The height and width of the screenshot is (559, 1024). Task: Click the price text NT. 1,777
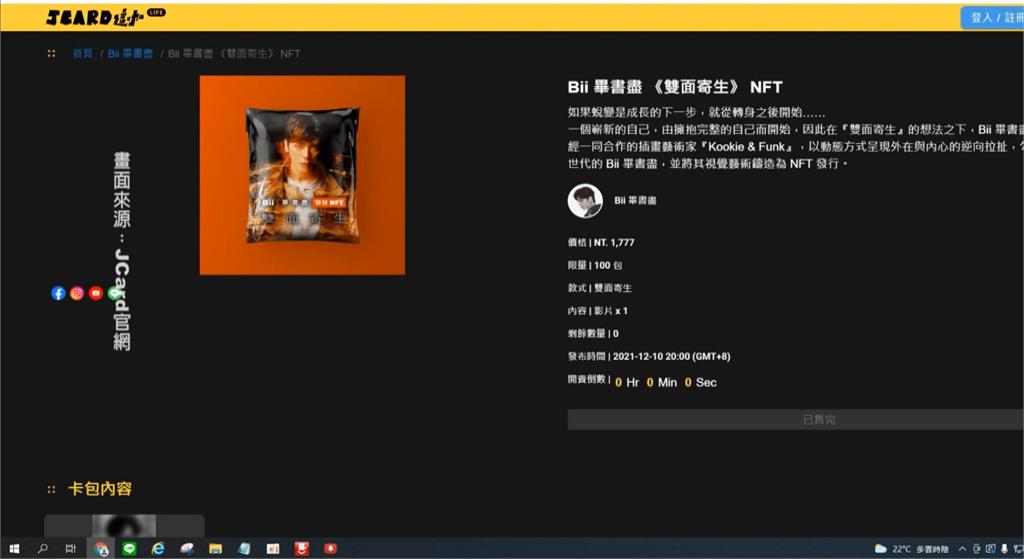coord(614,242)
